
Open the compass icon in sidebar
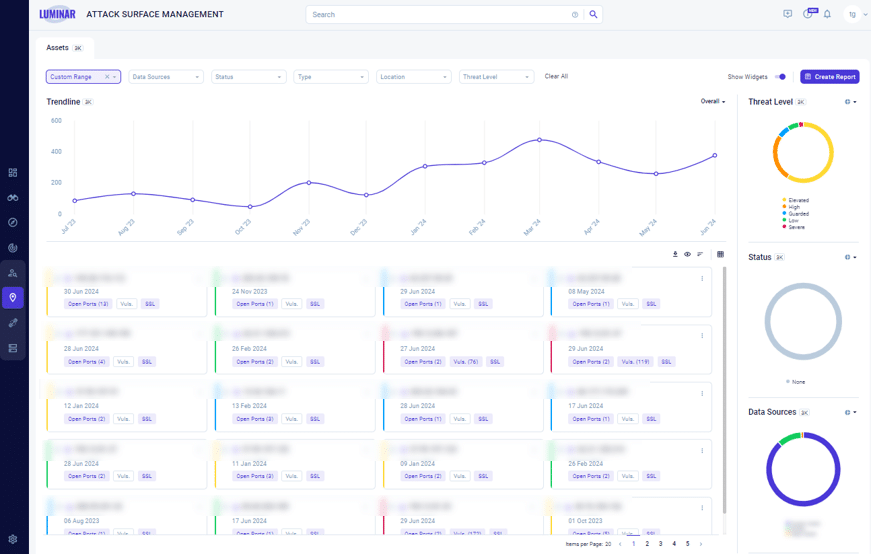(13, 223)
